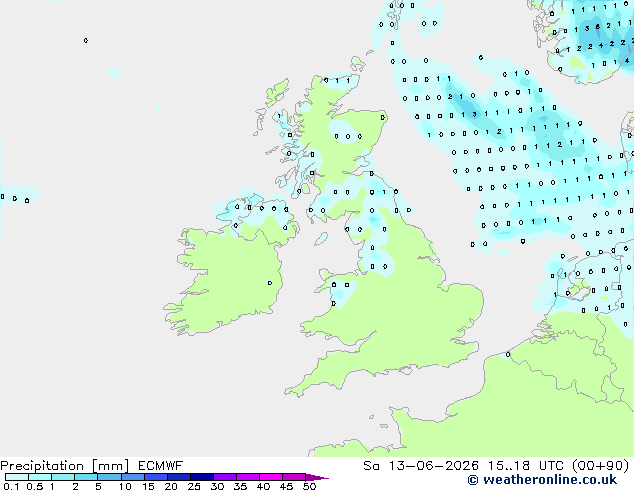Select the Precipitation [mm] title text
The width and height of the screenshot is (634, 490).
(64, 466)
